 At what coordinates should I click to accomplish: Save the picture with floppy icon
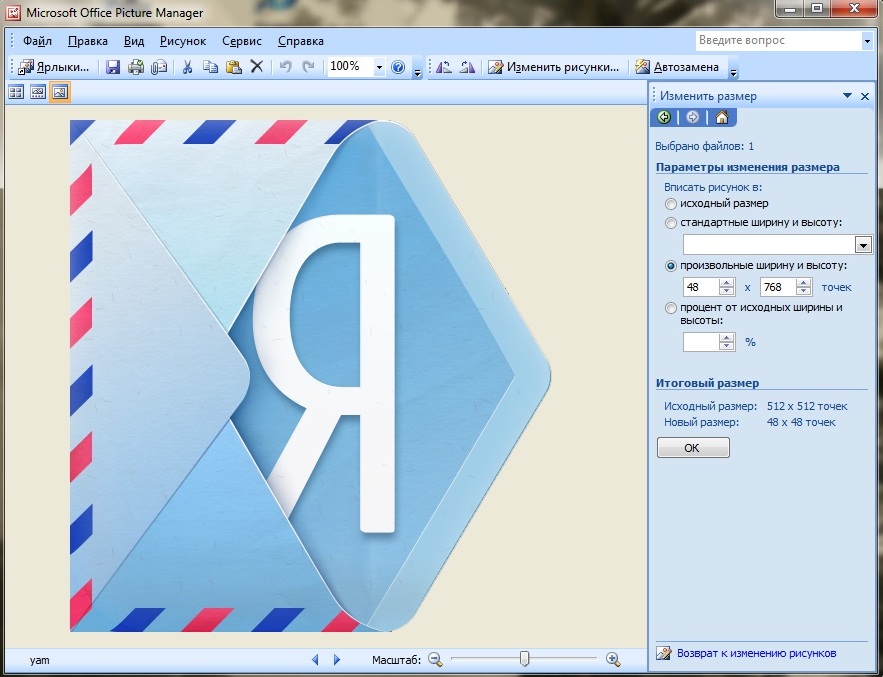coord(113,67)
